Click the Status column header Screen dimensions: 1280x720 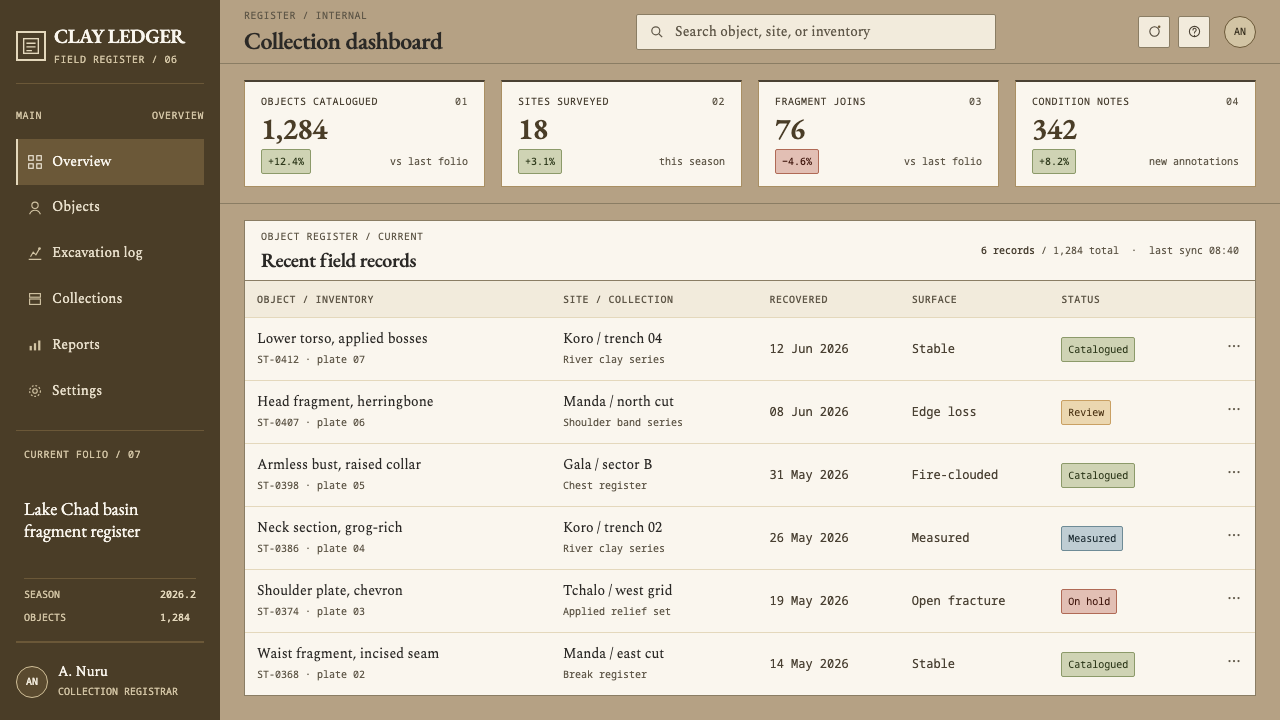tap(1080, 300)
